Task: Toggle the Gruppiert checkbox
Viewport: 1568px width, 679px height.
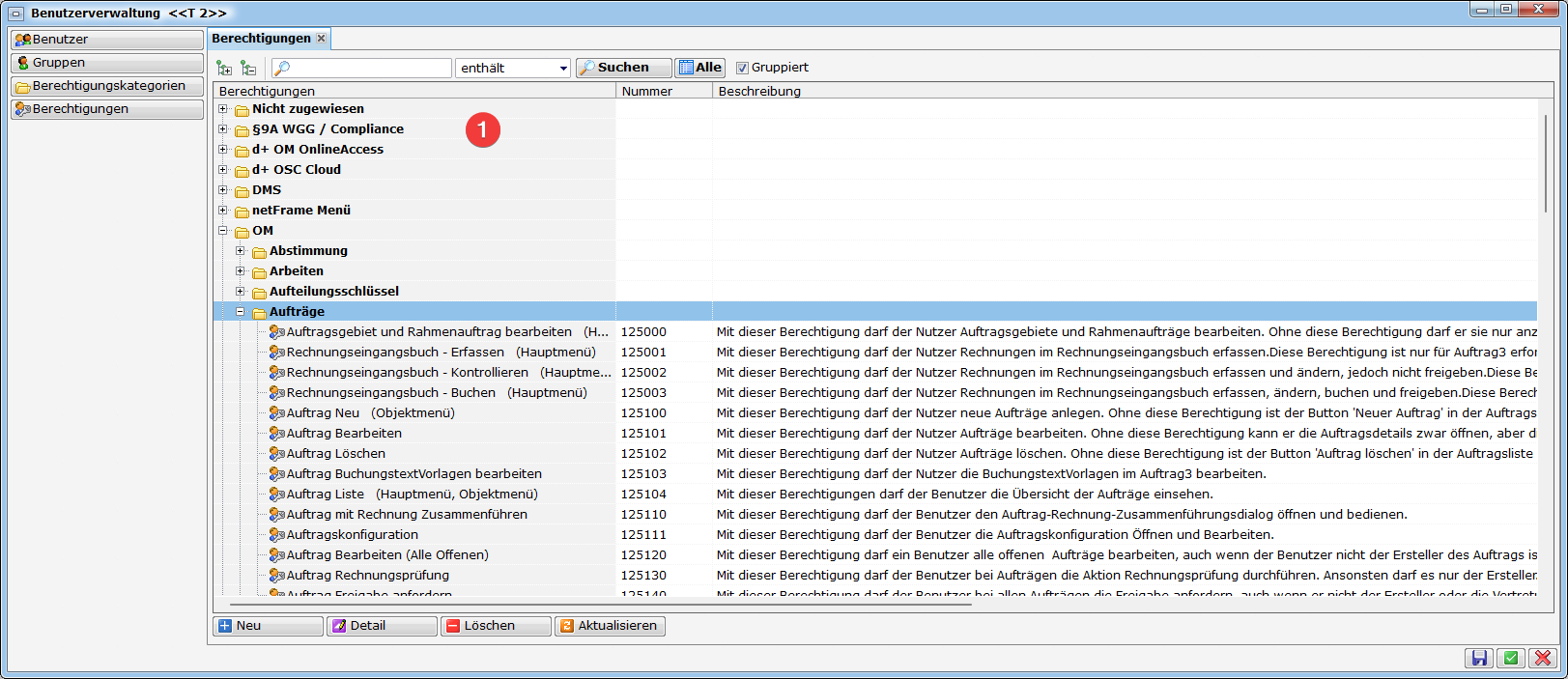Action: [x=742, y=68]
